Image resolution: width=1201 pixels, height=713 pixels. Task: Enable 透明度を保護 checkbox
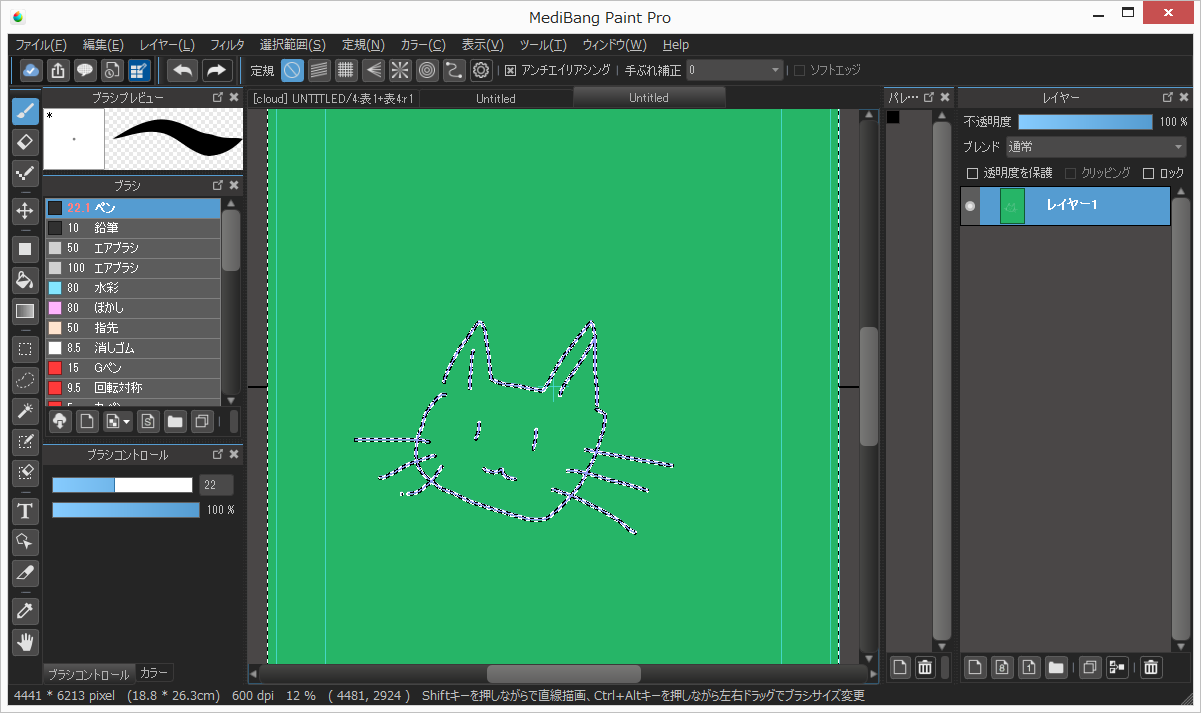973,173
